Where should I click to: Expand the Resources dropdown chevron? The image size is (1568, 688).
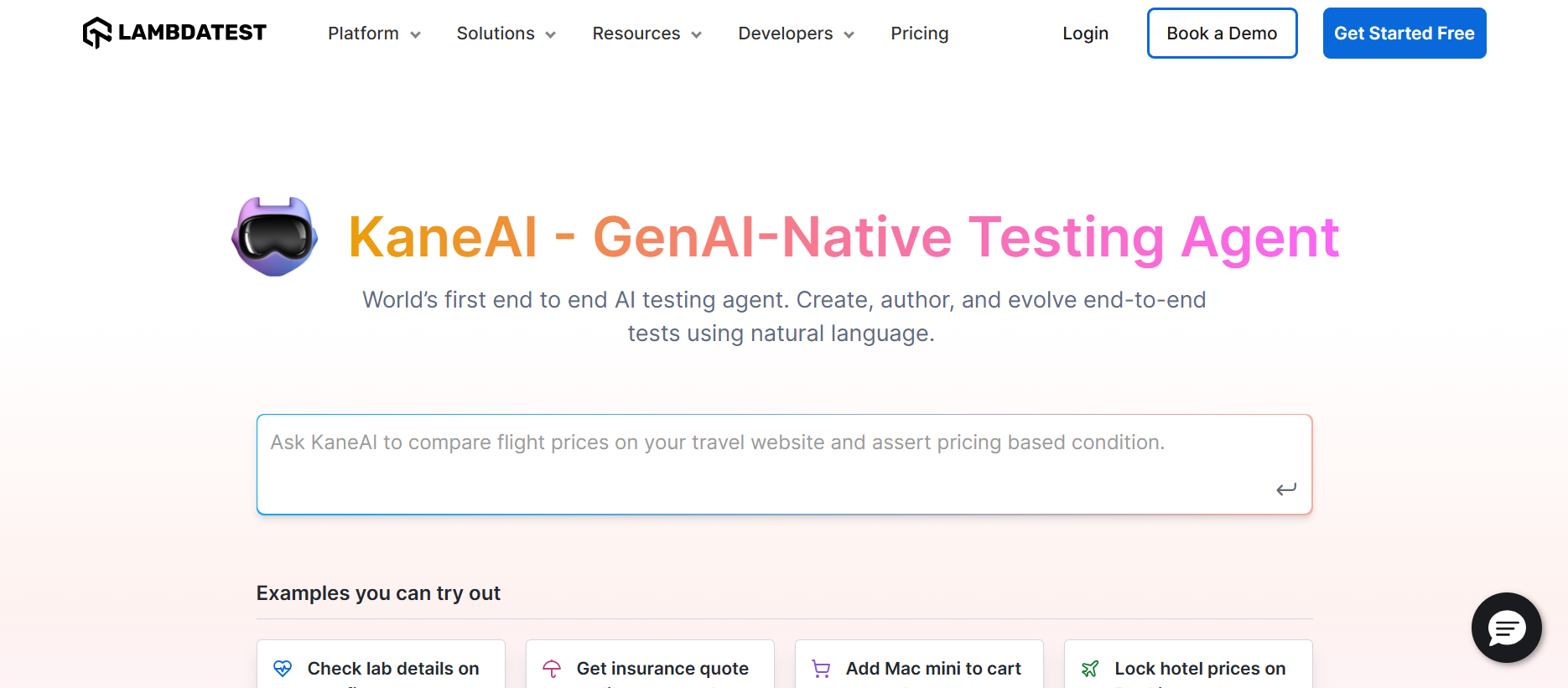click(x=696, y=34)
